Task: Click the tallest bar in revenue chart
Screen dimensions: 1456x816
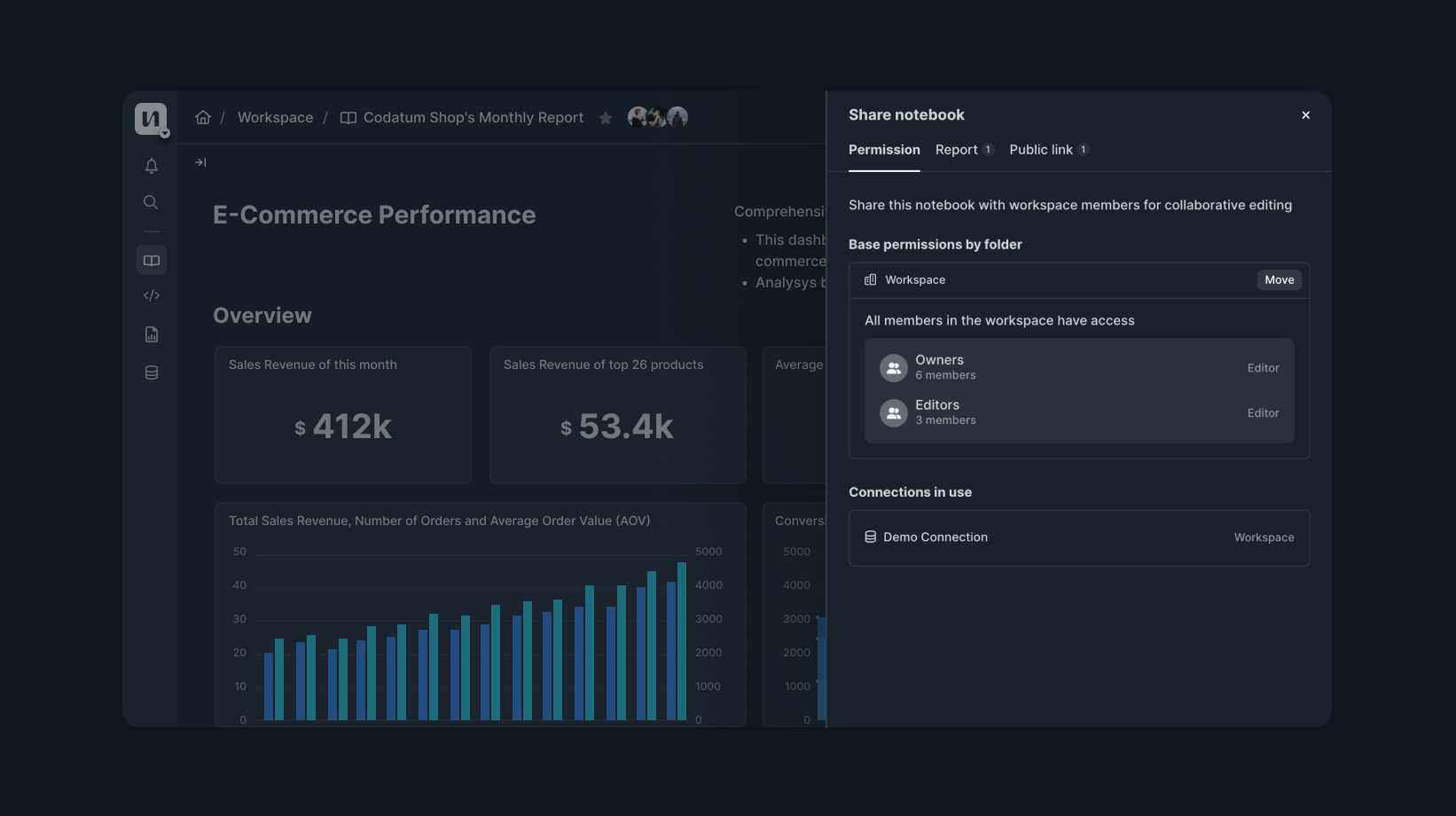Action: pos(682,641)
